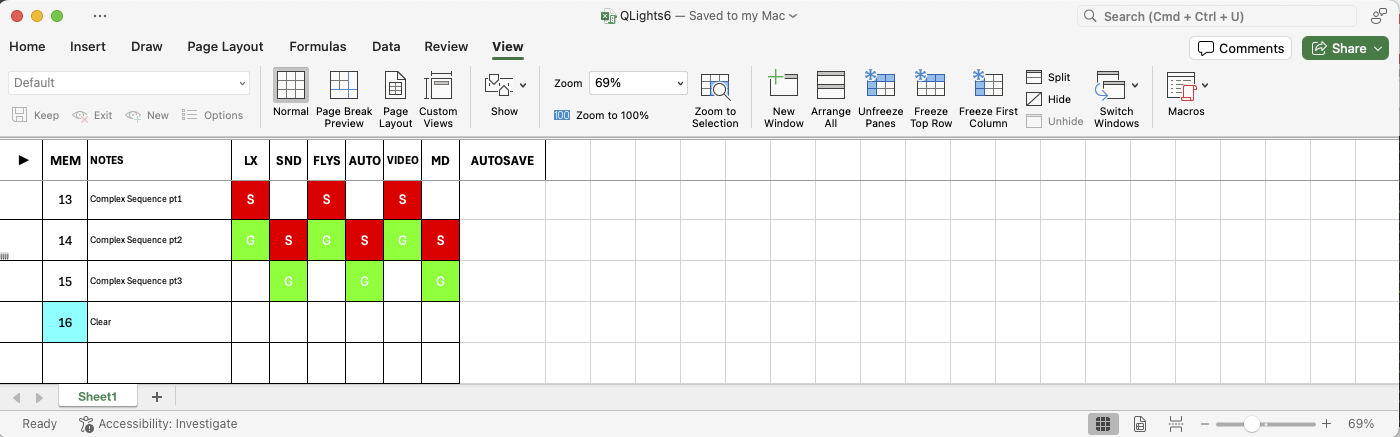Click Freeze First Column
The image size is (1400, 437).
tap(988, 98)
